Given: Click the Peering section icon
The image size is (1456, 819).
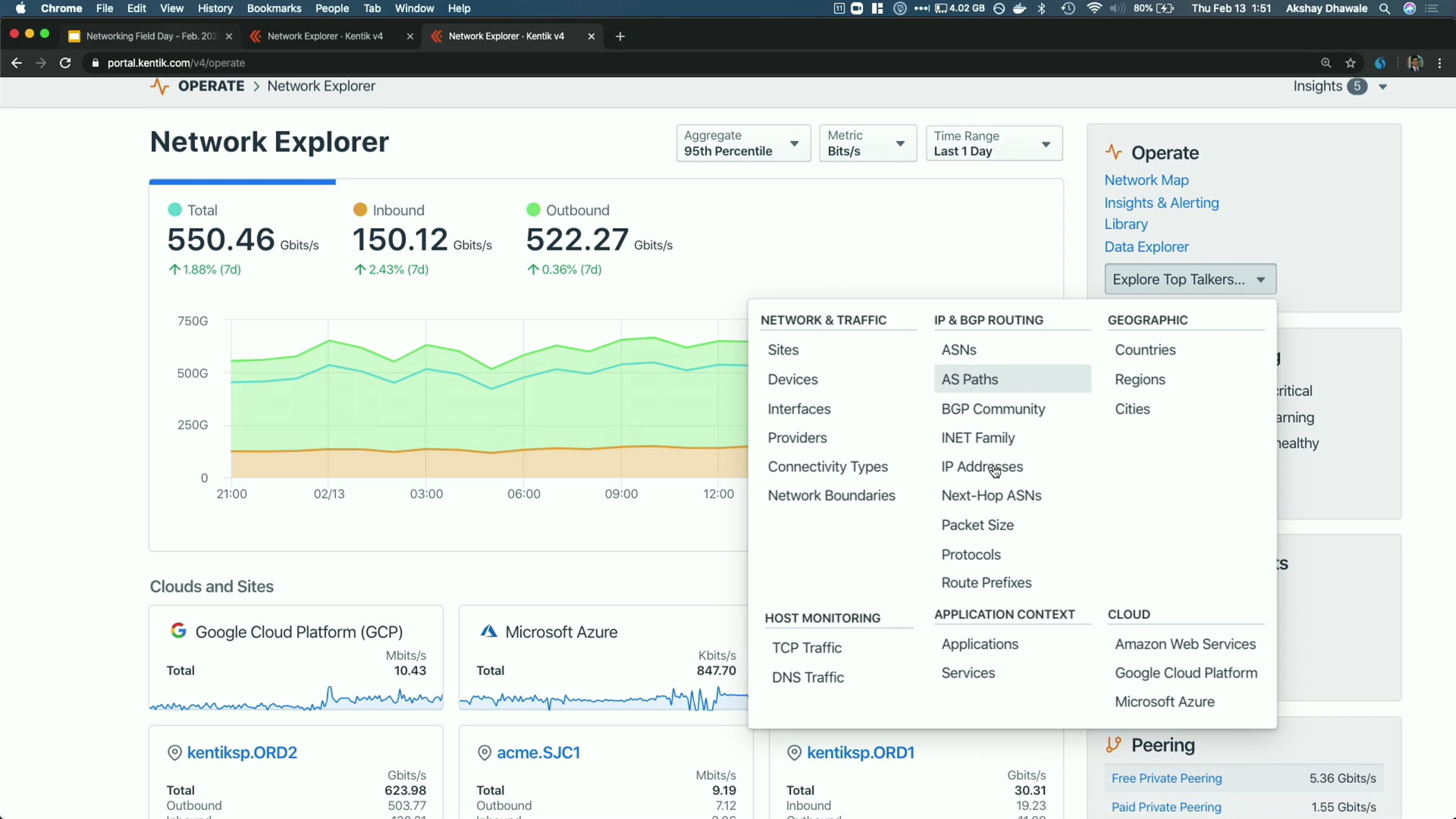Looking at the screenshot, I should tap(1113, 745).
